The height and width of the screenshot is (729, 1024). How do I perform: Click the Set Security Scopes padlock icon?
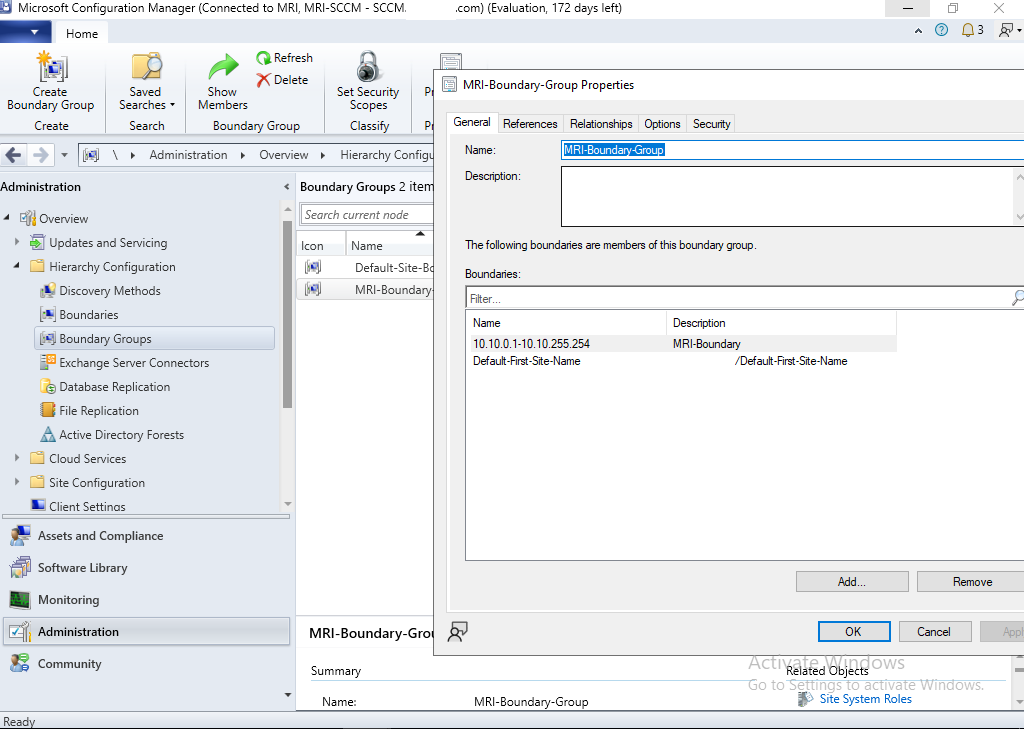coord(368,67)
